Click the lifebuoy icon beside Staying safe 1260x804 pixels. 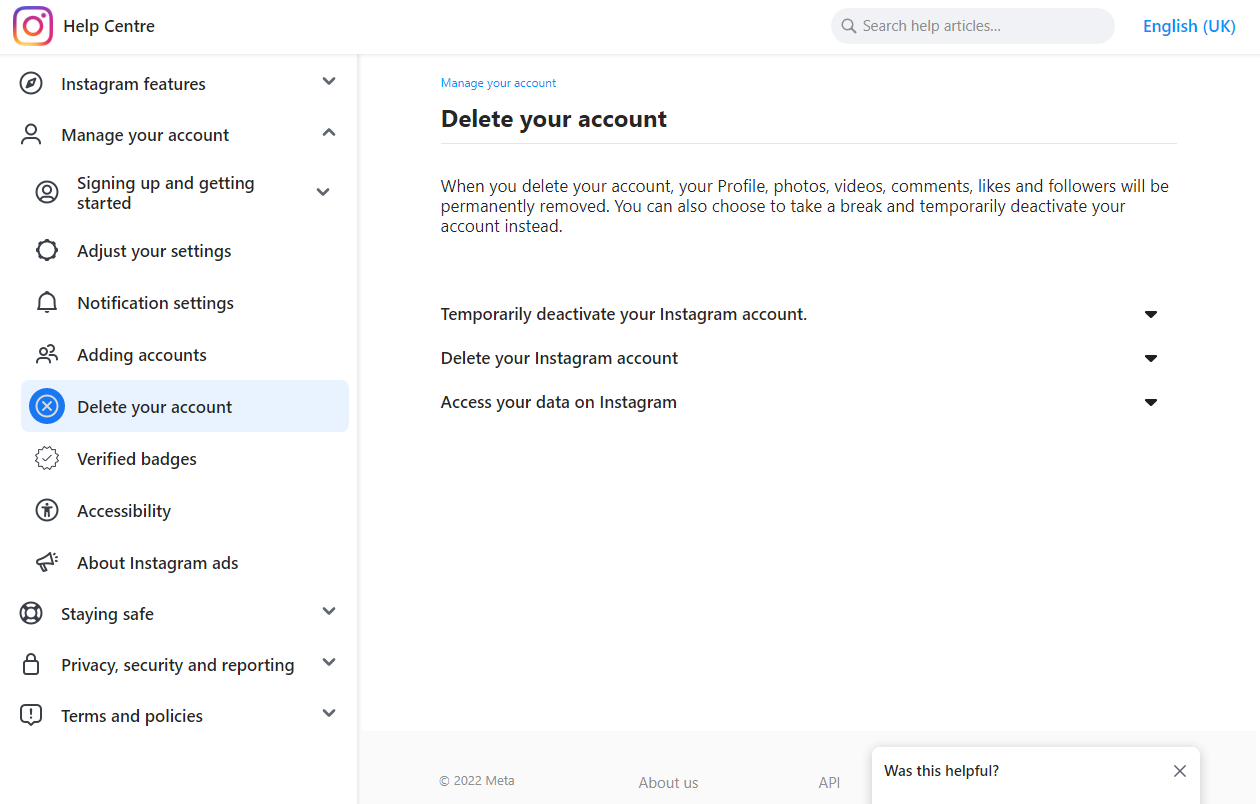pos(31,614)
